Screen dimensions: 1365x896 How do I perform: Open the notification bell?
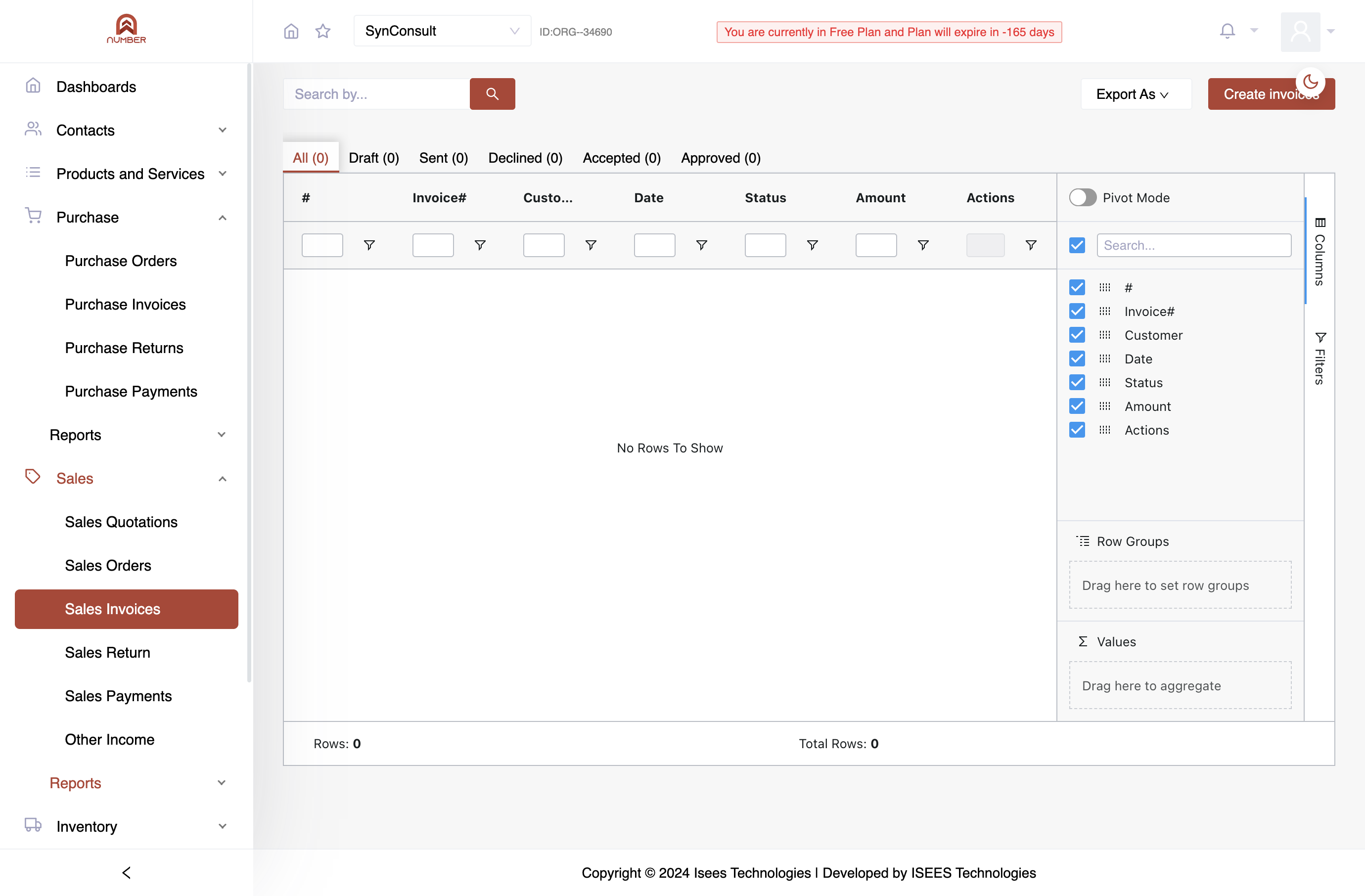tap(1227, 31)
